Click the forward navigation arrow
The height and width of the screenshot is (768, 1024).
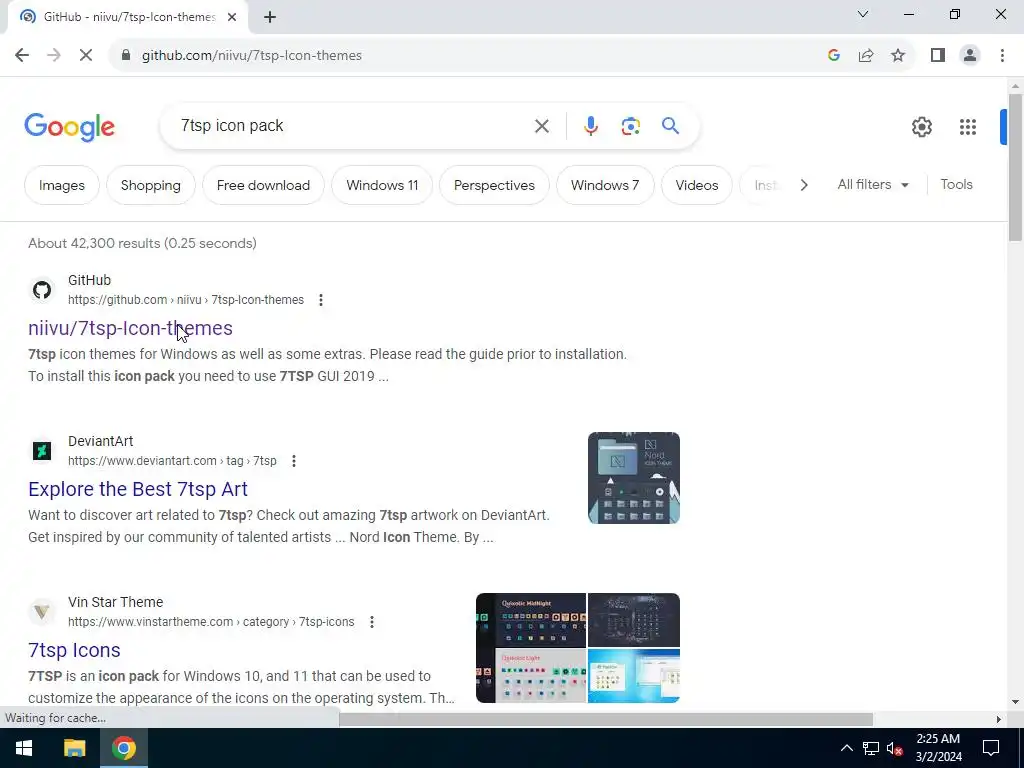[54, 56]
